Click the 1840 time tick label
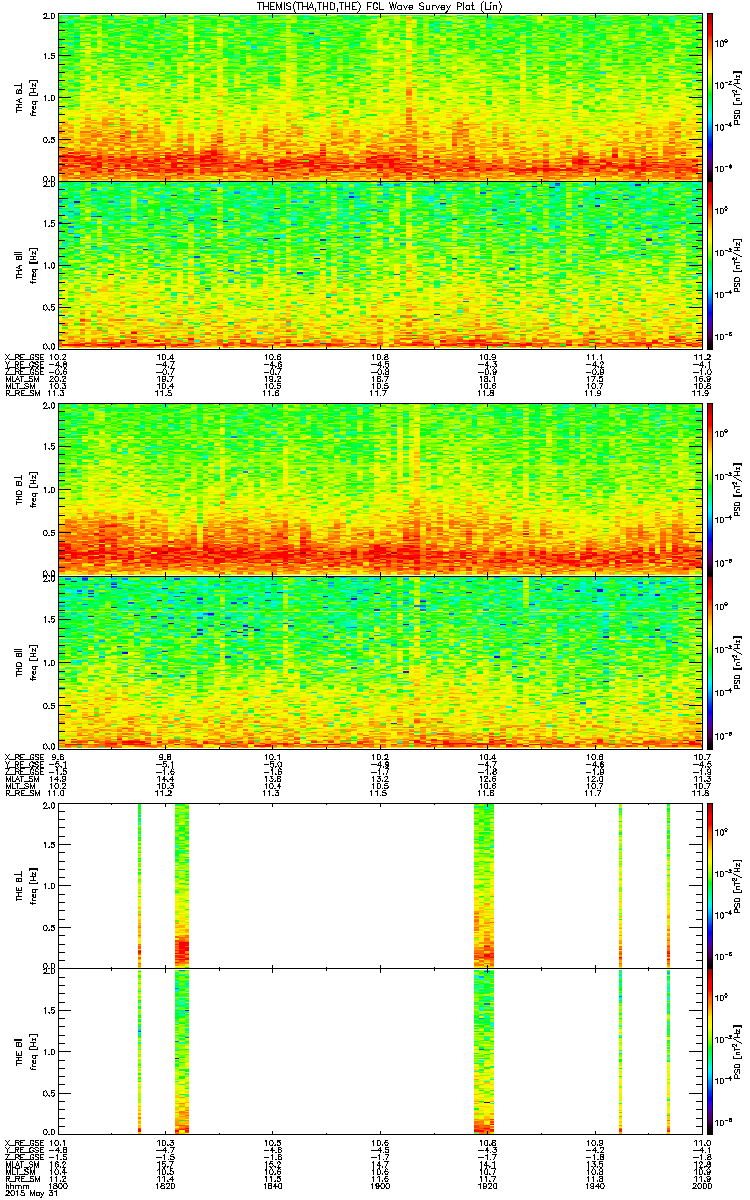 tap(273, 1187)
